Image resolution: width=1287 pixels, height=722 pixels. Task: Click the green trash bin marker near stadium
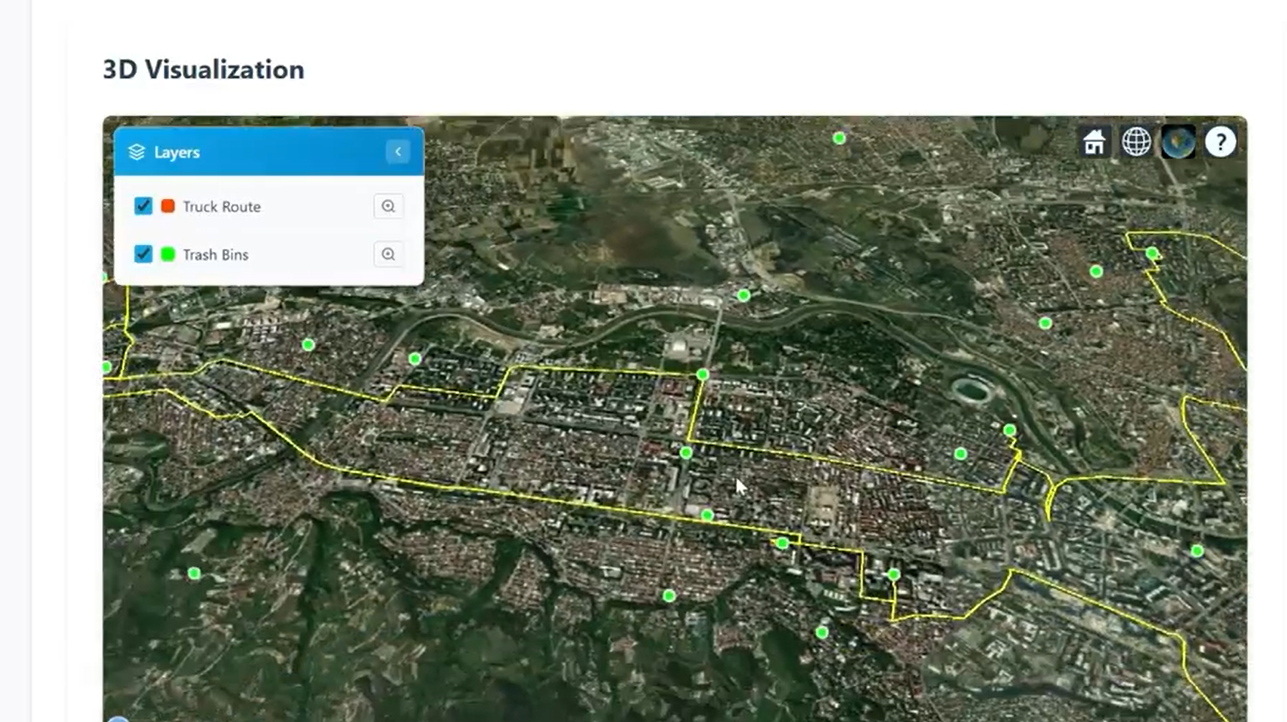click(1009, 430)
